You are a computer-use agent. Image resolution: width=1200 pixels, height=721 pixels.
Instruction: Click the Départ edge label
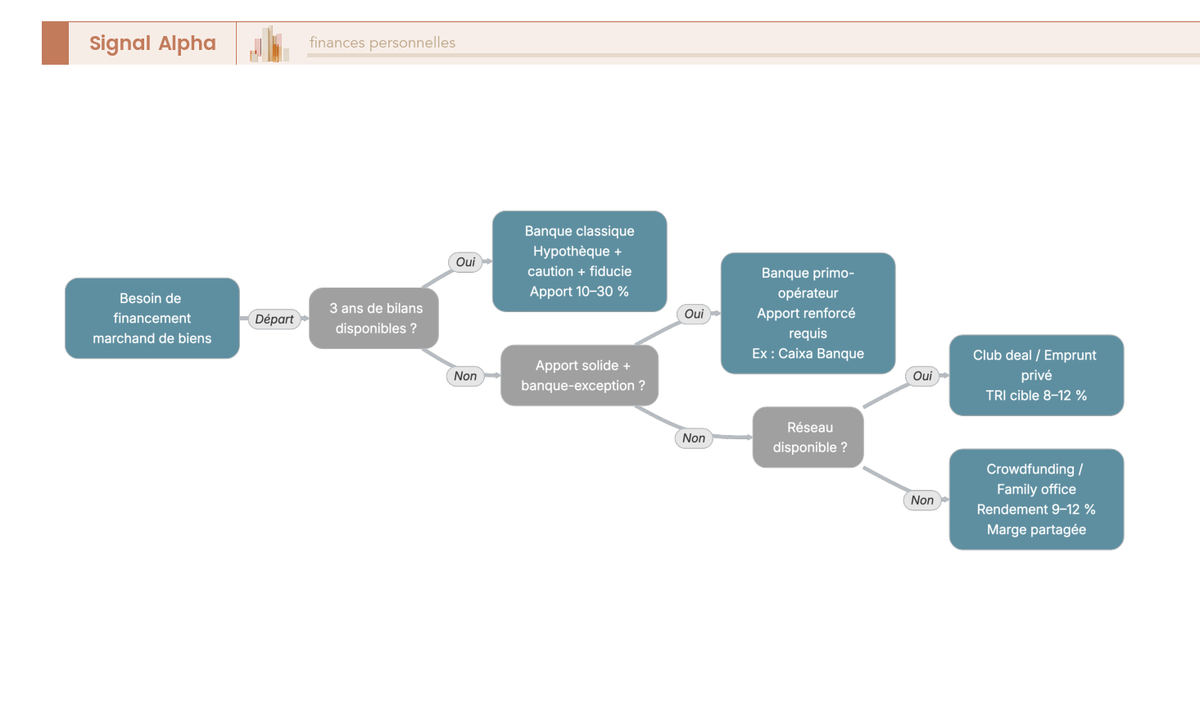pos(274,319)
